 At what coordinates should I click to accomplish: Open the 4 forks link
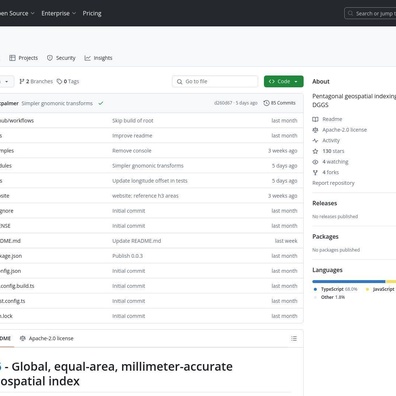(331, 172)
